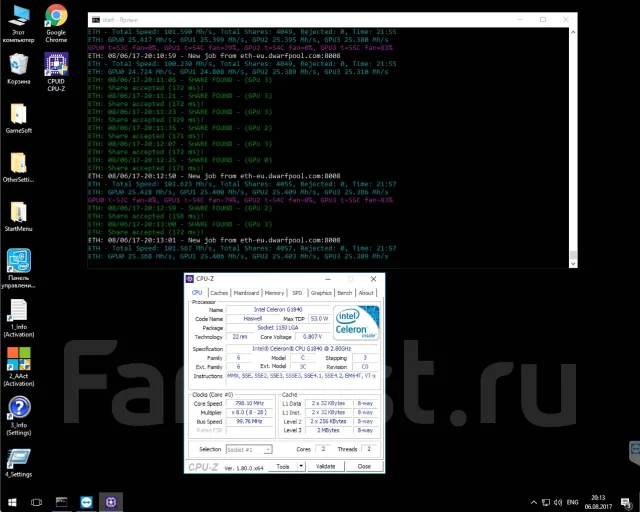
Task: Click the Multiplier value x 8.0 (8 - 28)
Action: tap(249, 412)
